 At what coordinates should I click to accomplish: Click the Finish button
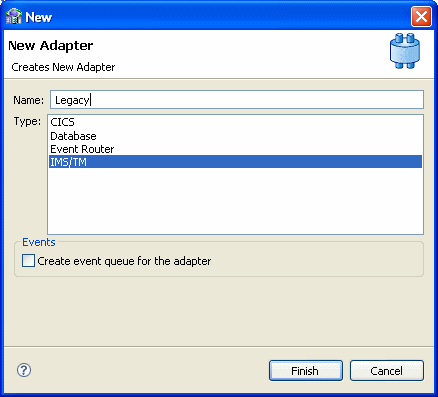pyautogui.click(x=306, y=370)
